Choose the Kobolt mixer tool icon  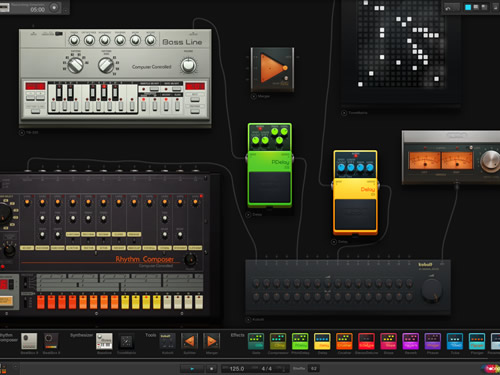[167, 341]
